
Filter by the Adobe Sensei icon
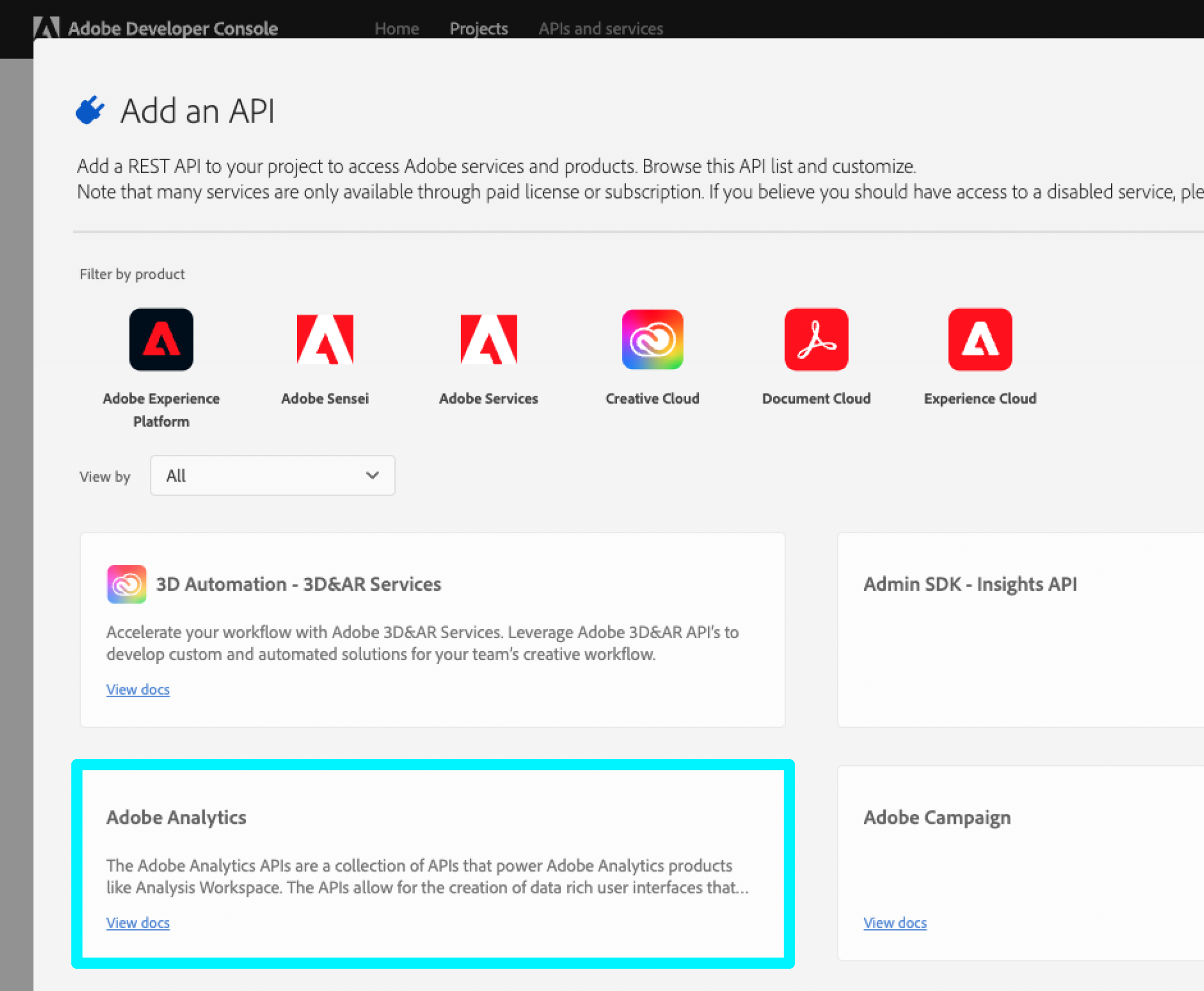[x=325, y=339]
